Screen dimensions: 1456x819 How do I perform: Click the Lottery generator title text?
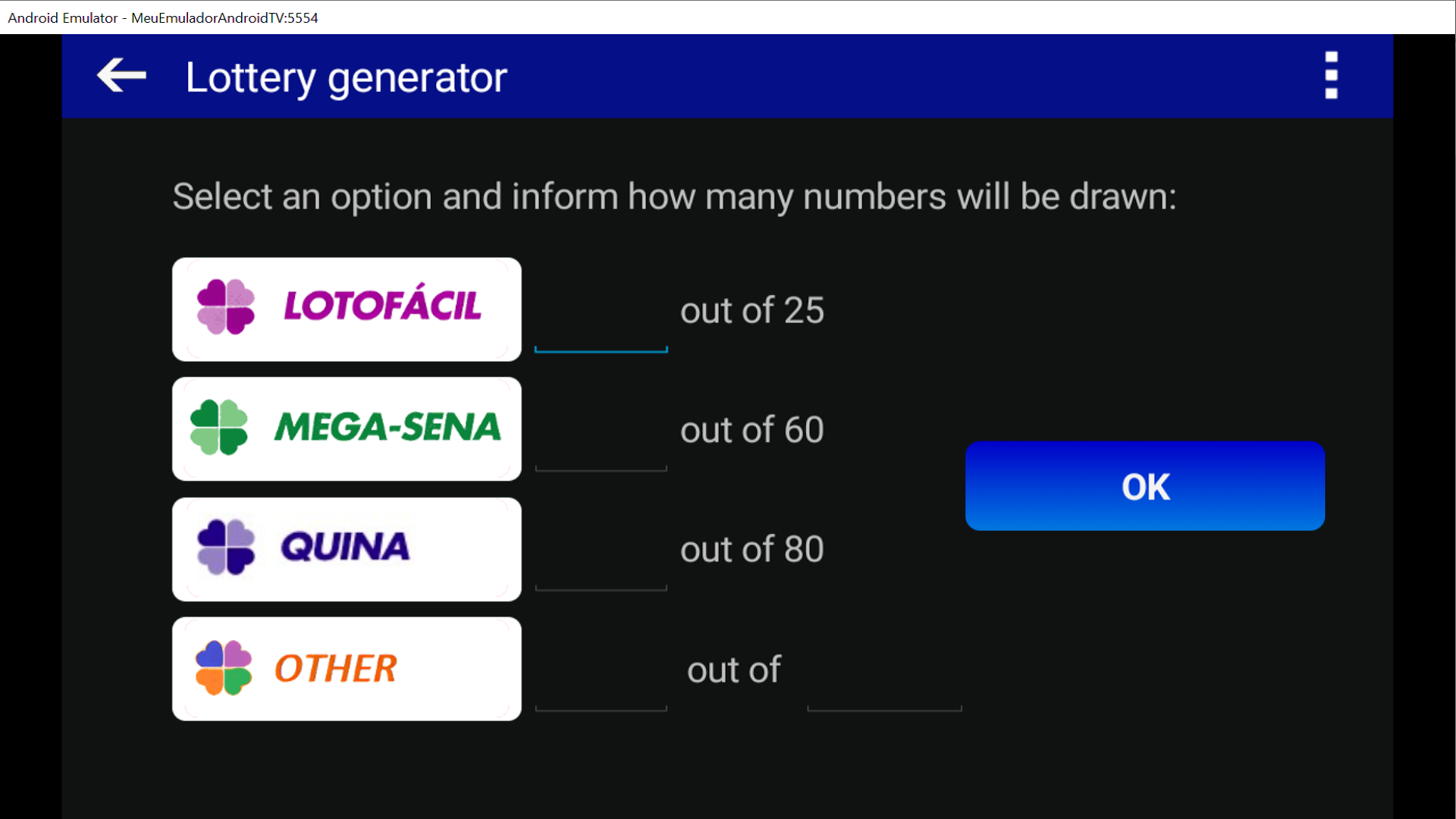click(346, 77)
